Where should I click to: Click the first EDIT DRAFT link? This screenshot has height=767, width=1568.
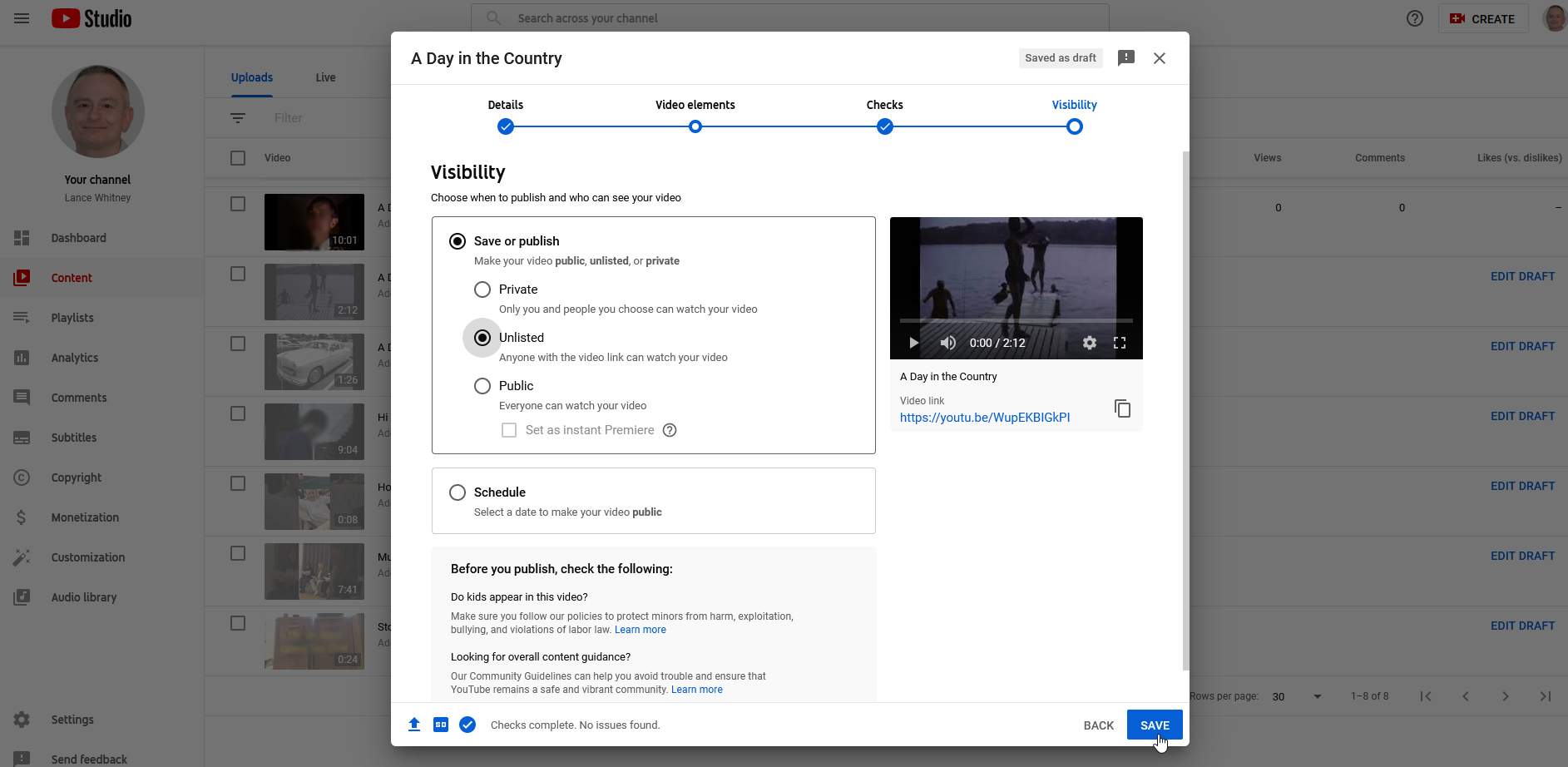click(1522, 276)
